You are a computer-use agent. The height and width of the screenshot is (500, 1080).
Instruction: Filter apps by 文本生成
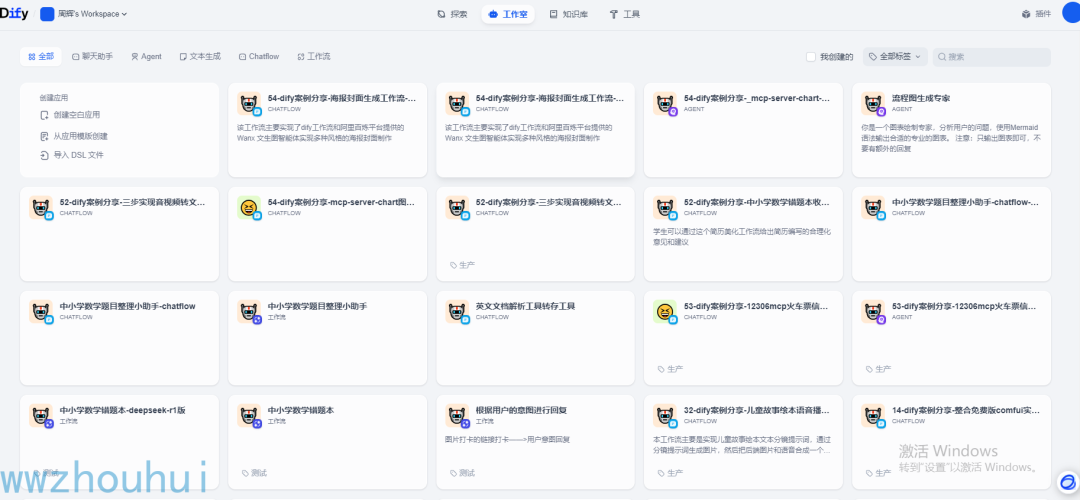pyautogui.click(x=200, y=56)
